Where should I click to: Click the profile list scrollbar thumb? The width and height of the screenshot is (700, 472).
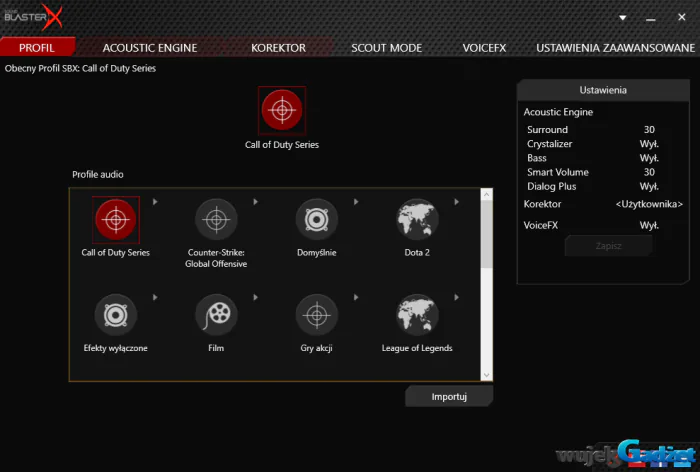pos(487,234)
